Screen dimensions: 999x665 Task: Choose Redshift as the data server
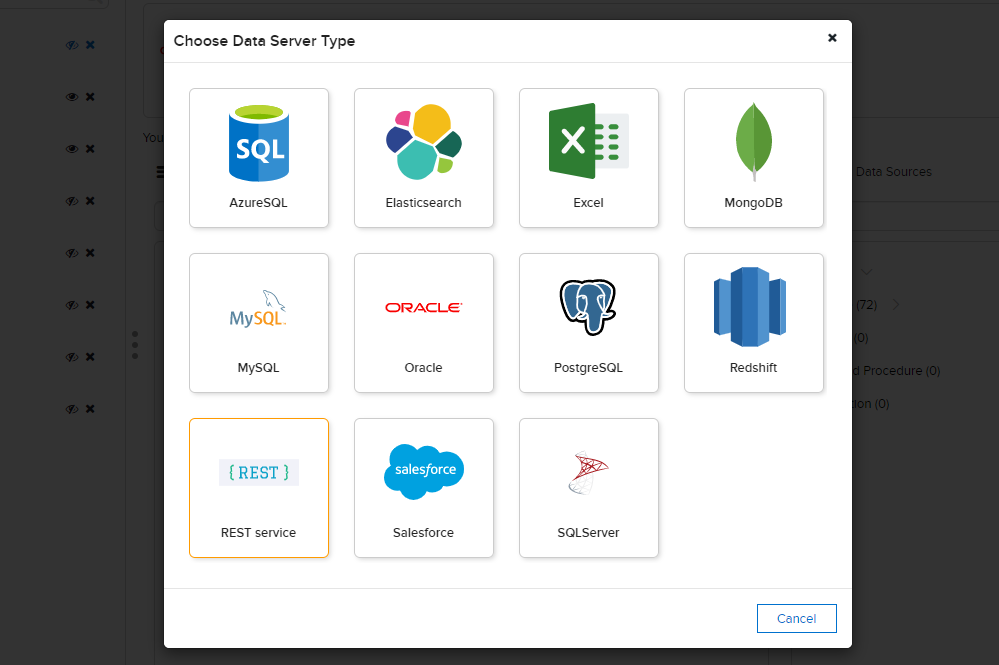click(x=754, y=323)
